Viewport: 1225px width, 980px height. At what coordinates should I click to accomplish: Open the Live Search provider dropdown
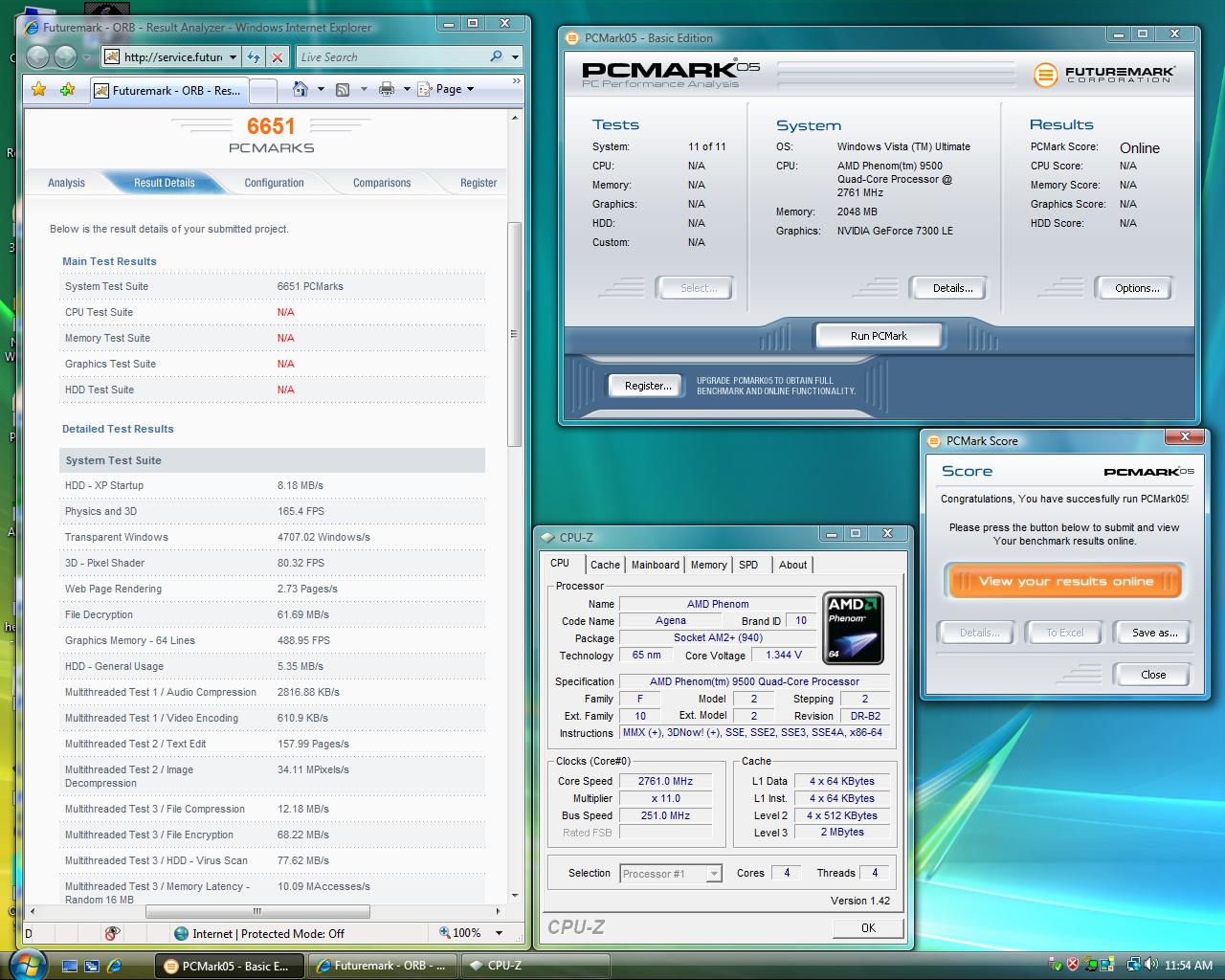[x=515, y=57]
